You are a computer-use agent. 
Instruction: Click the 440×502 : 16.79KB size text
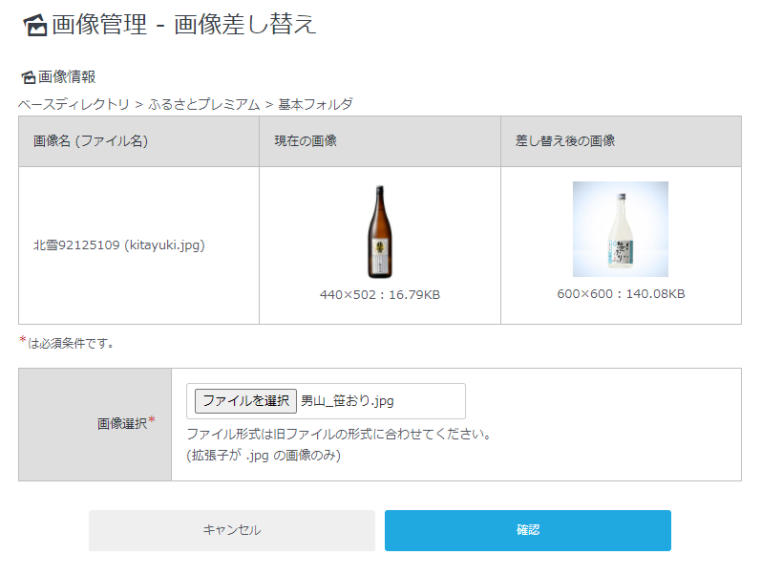(x=380, y=295)
